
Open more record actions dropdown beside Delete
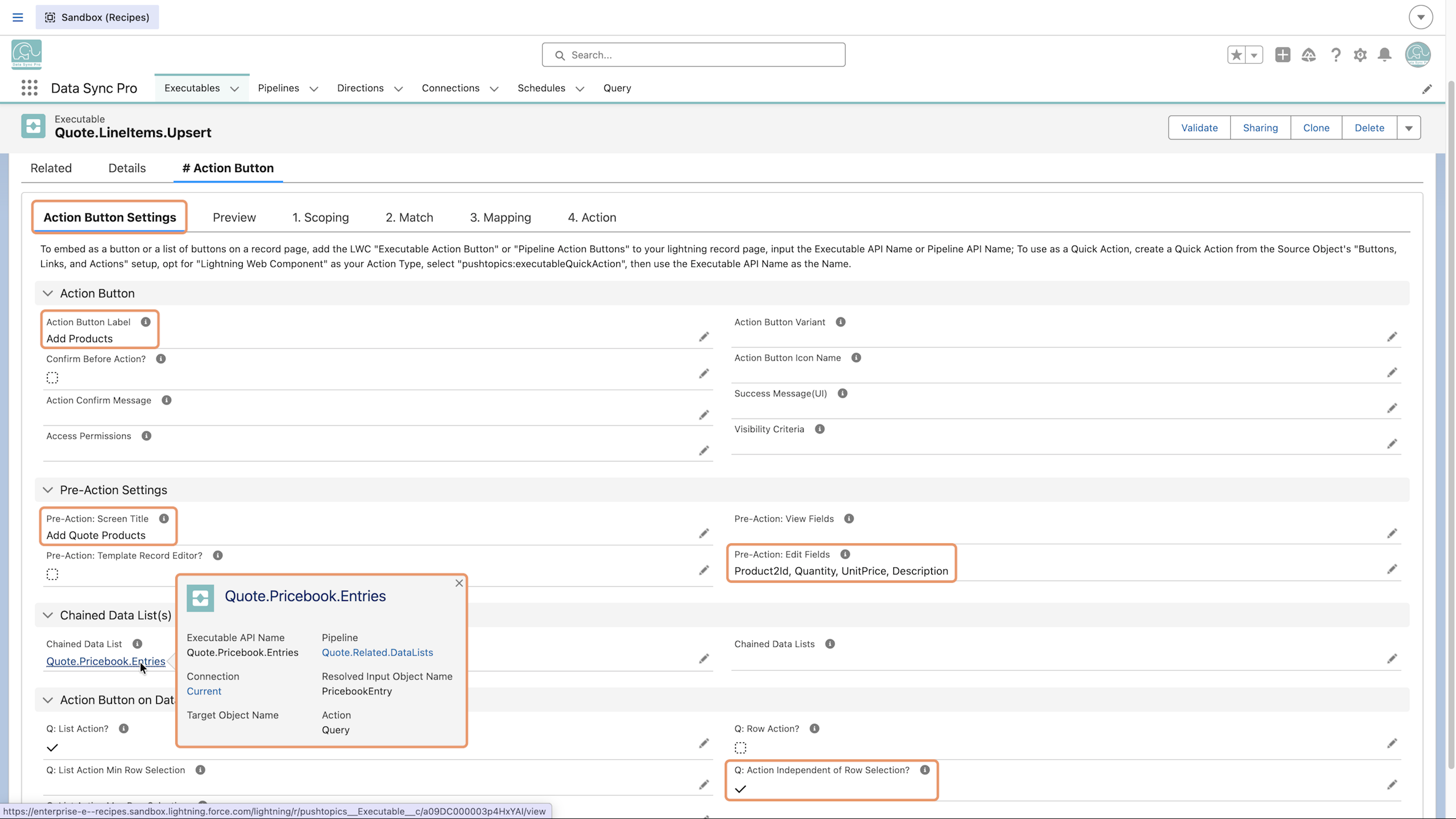coord(1409,128)
